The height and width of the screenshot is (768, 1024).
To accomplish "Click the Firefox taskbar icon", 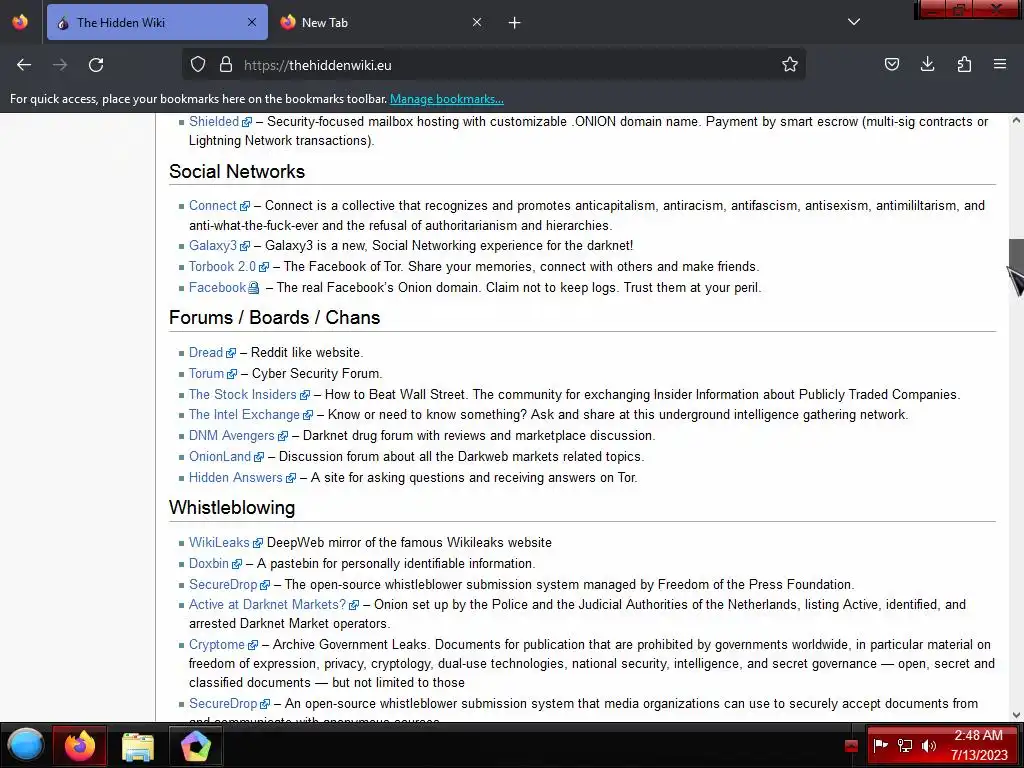I will [80, 745].
